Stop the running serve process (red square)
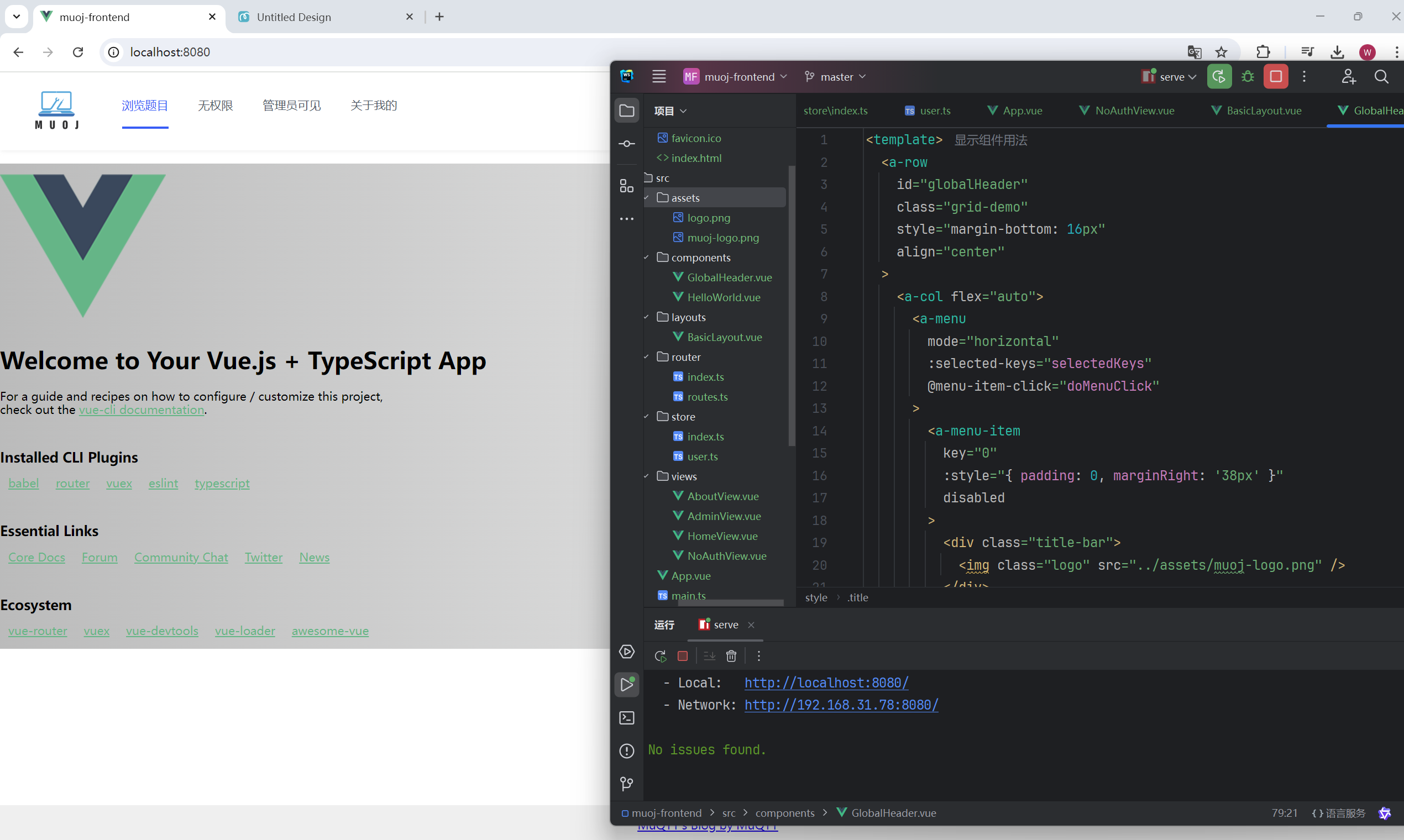Viewport: 1404px width, 840px height. tap(1276, 76)
